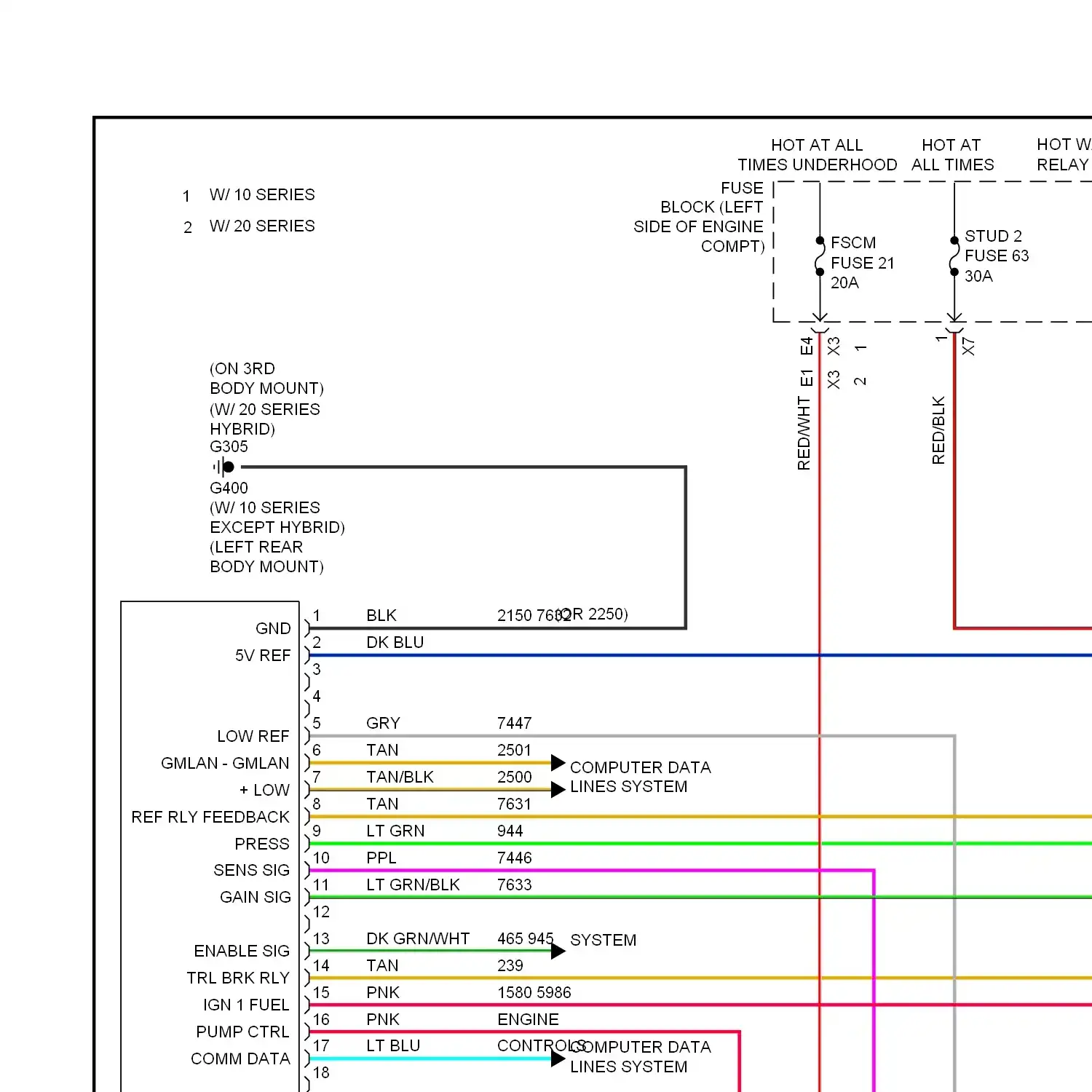Click circuit number 7631

click(x=515, y=804)
